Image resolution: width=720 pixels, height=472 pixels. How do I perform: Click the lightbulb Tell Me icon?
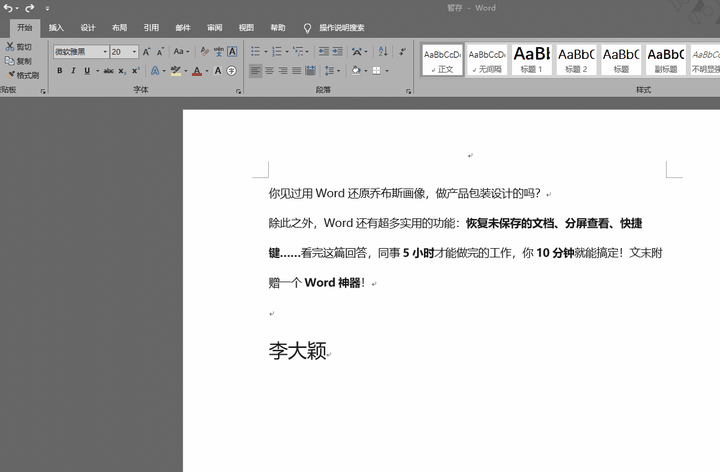[307, 28]
